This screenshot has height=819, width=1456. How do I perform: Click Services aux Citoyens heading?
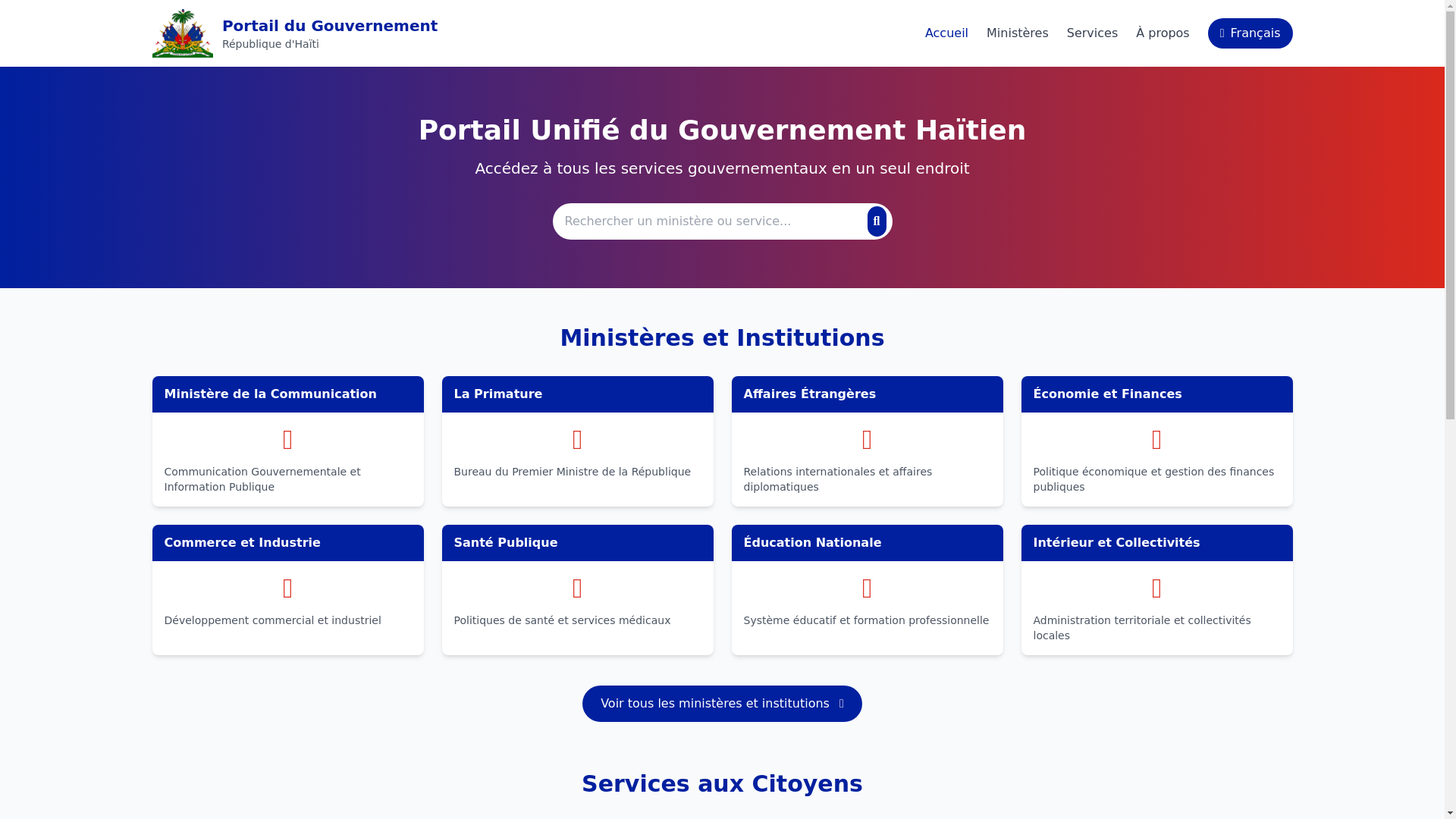click(x=722, y=783)
